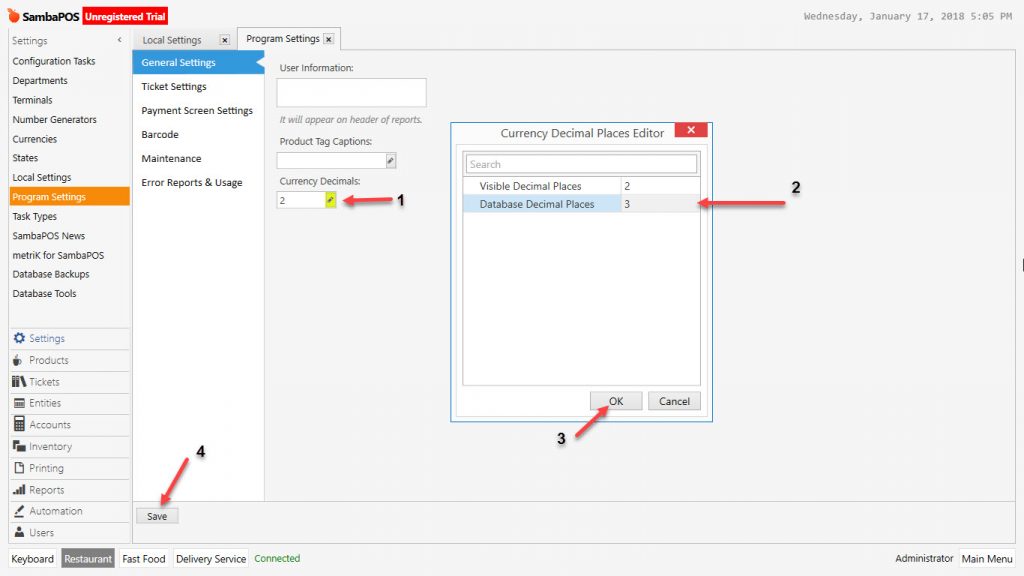This screenshot has height=576, width=1024.
Task: Click the Unregistered Trial badge
Action: pos(125,16)
